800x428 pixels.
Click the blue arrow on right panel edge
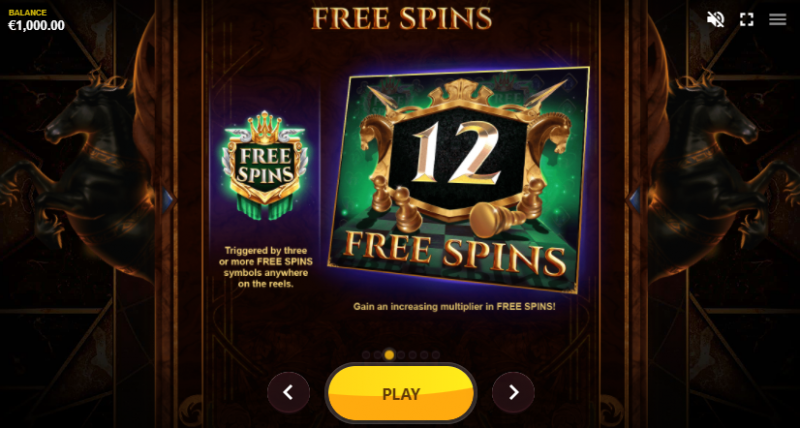pos(634,200)
